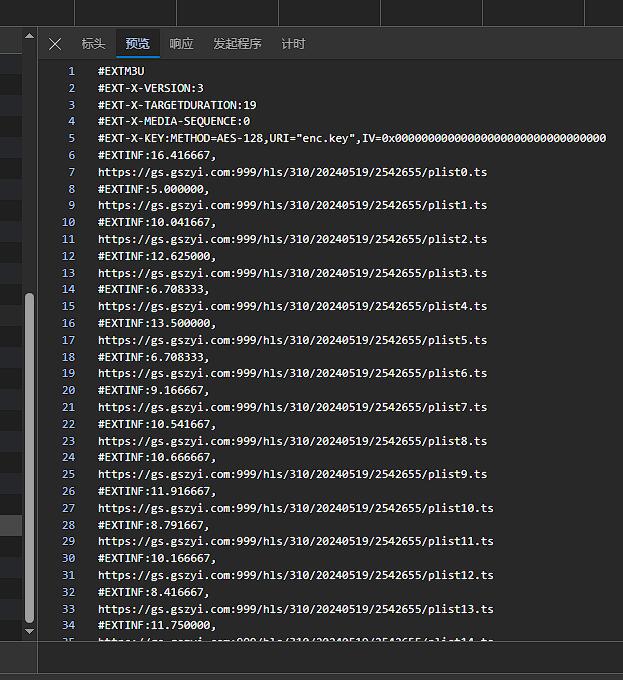Switch to the 标头 tab
Image resolution: width=623 pixels, height=680 pixels.
point(93,44)
